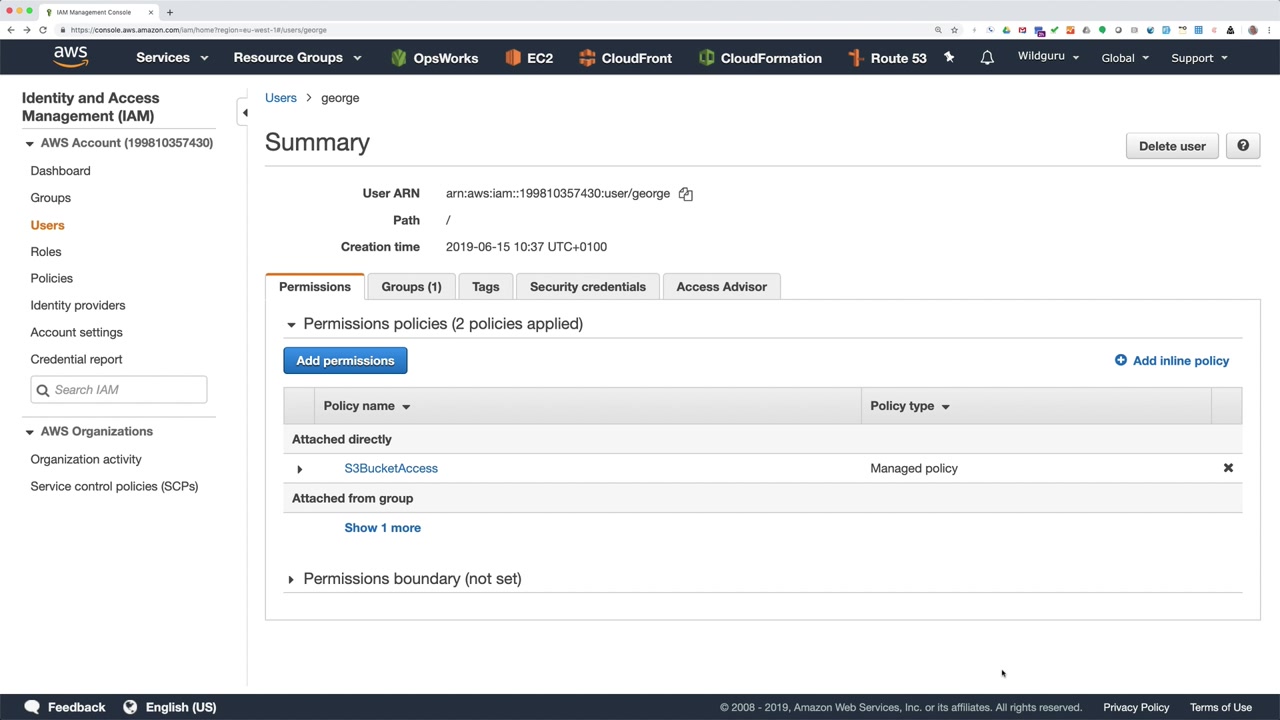
Task: Open a new browser tab
Action: [170, 12]
